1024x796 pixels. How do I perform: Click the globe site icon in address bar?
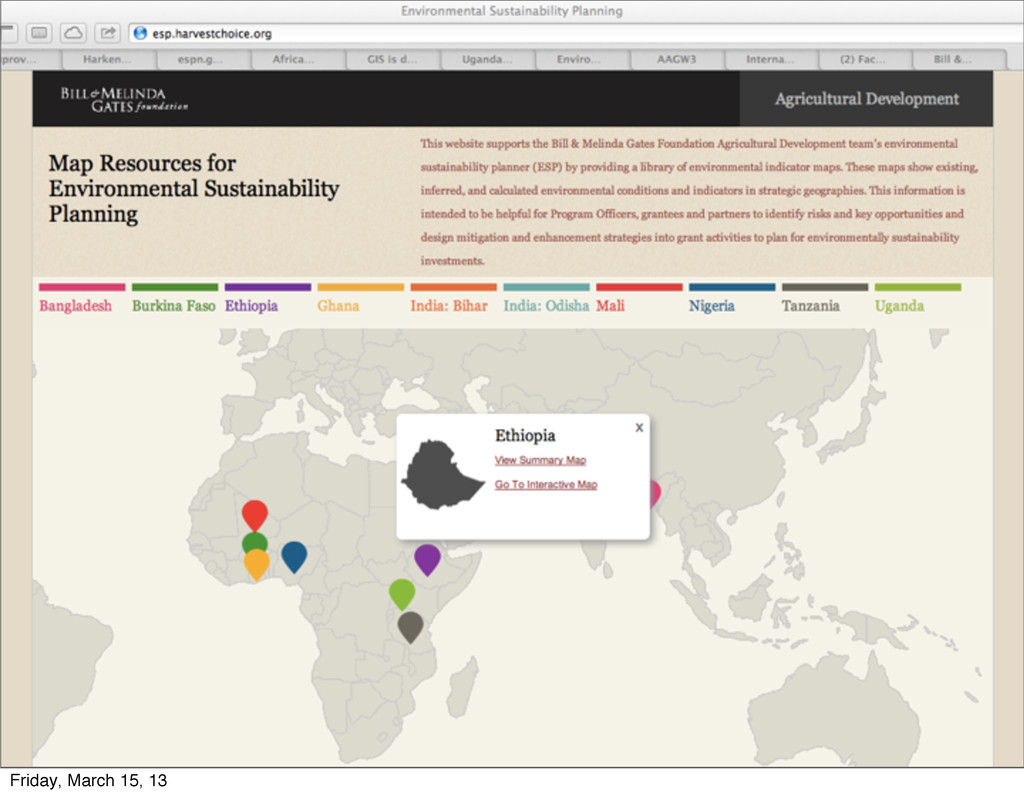pyautogui.click(x=140, y=33)
